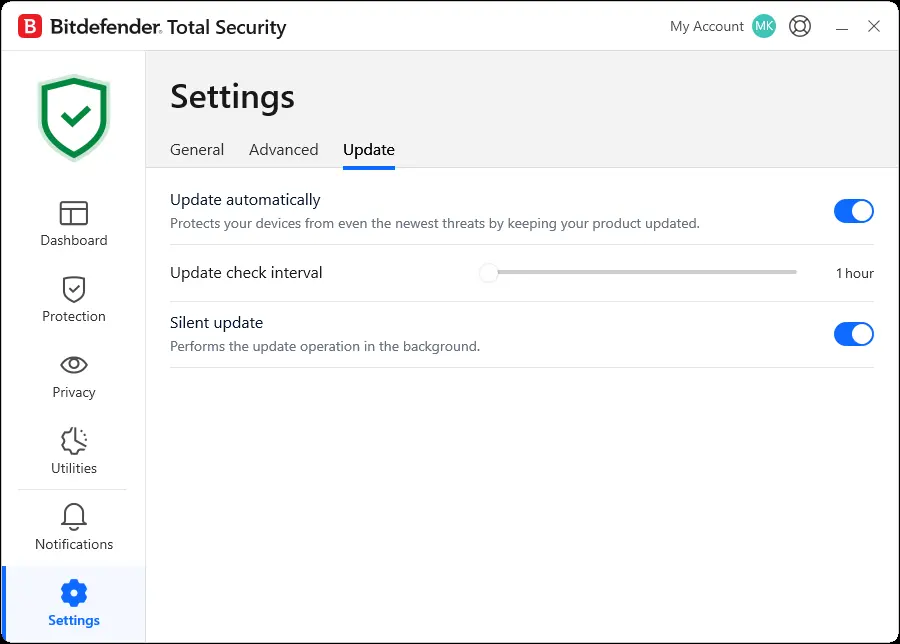Select the Update tab
The width and height of the screenshot is (900, 644).
coord(368,150)
